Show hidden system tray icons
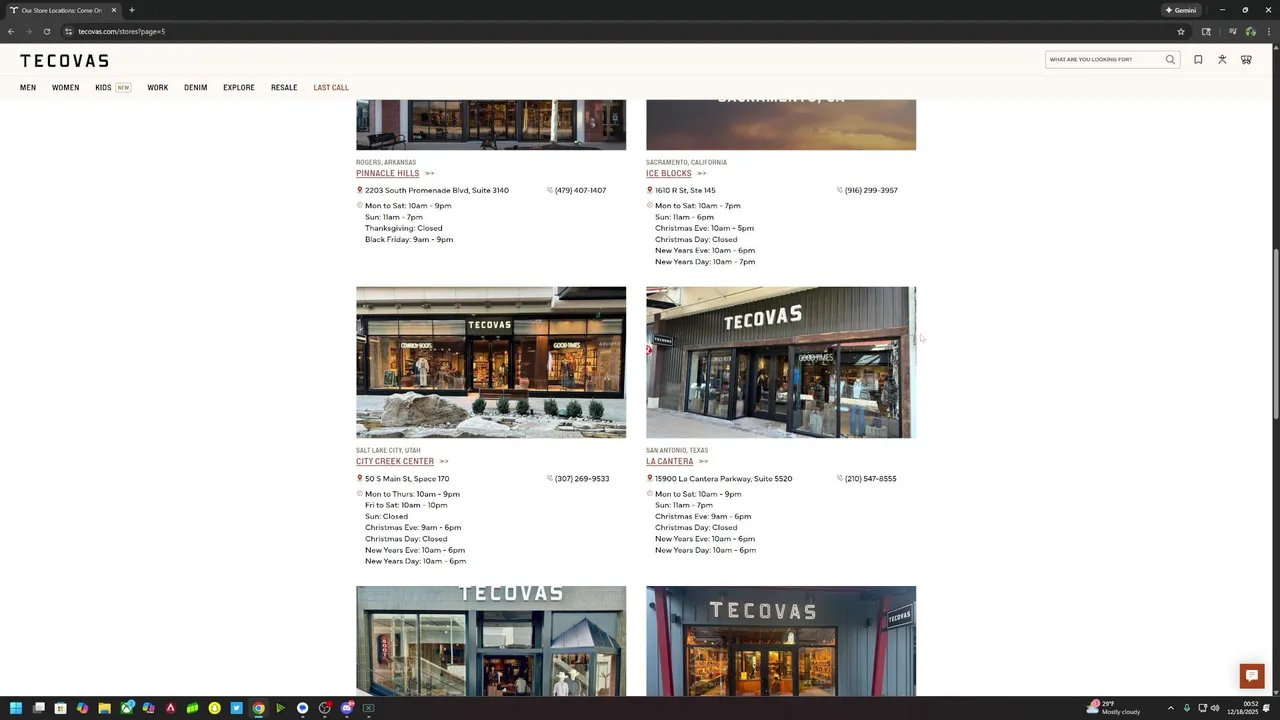This screenshot has width=1280, height=720. point(1170,708)
